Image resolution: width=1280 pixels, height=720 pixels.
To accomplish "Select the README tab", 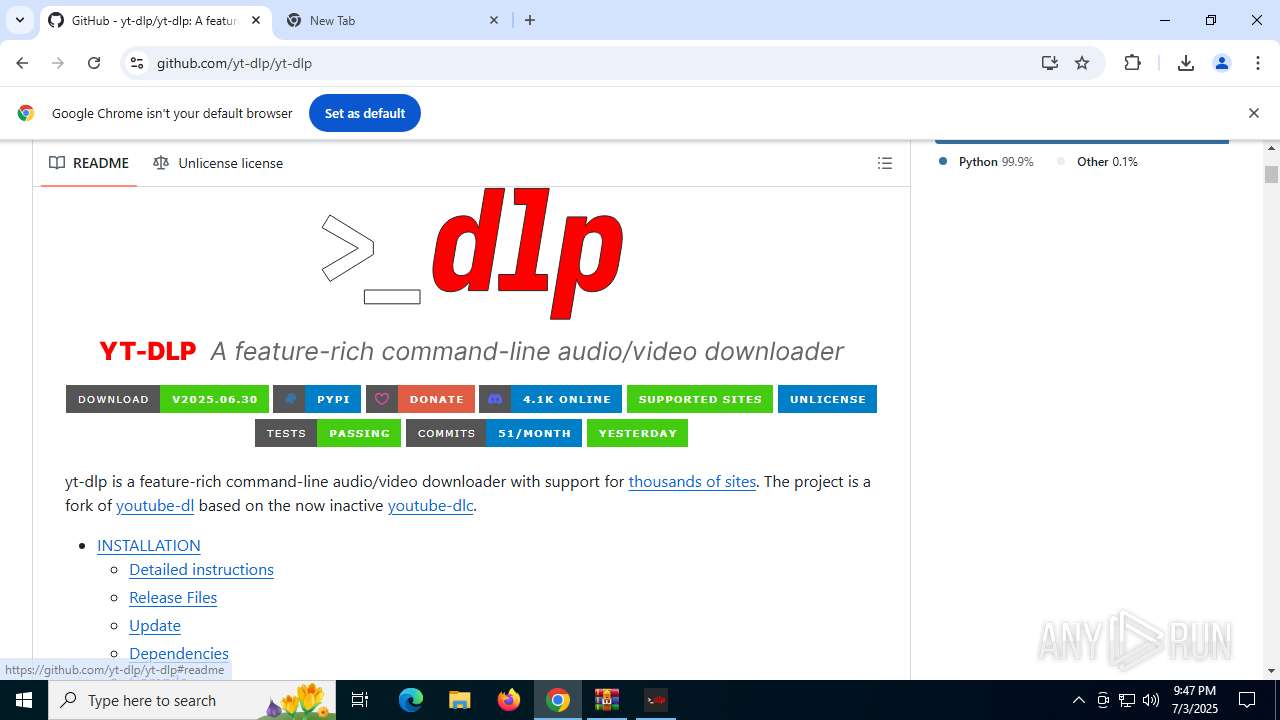I will tap(89, 163).
